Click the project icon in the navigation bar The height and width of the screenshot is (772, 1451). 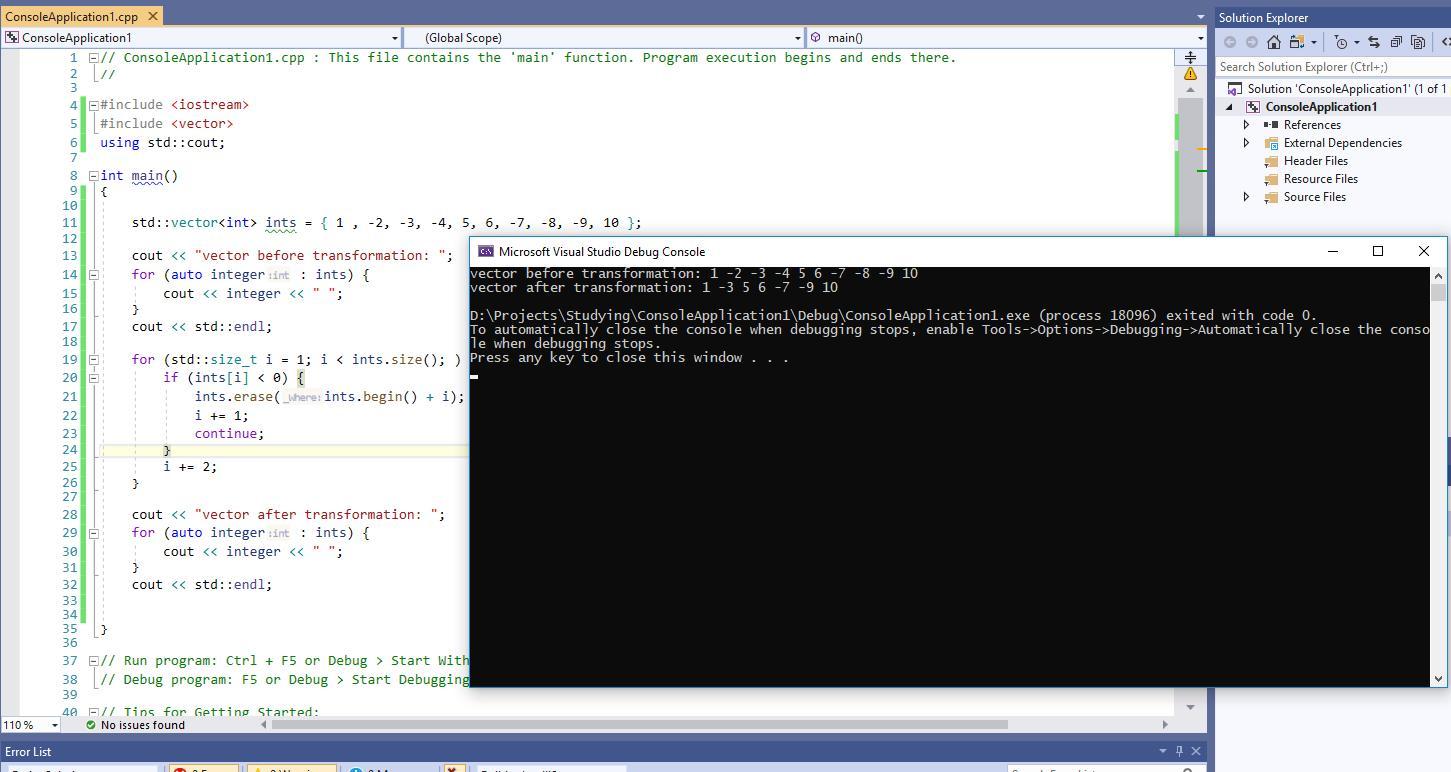[12, 38]
